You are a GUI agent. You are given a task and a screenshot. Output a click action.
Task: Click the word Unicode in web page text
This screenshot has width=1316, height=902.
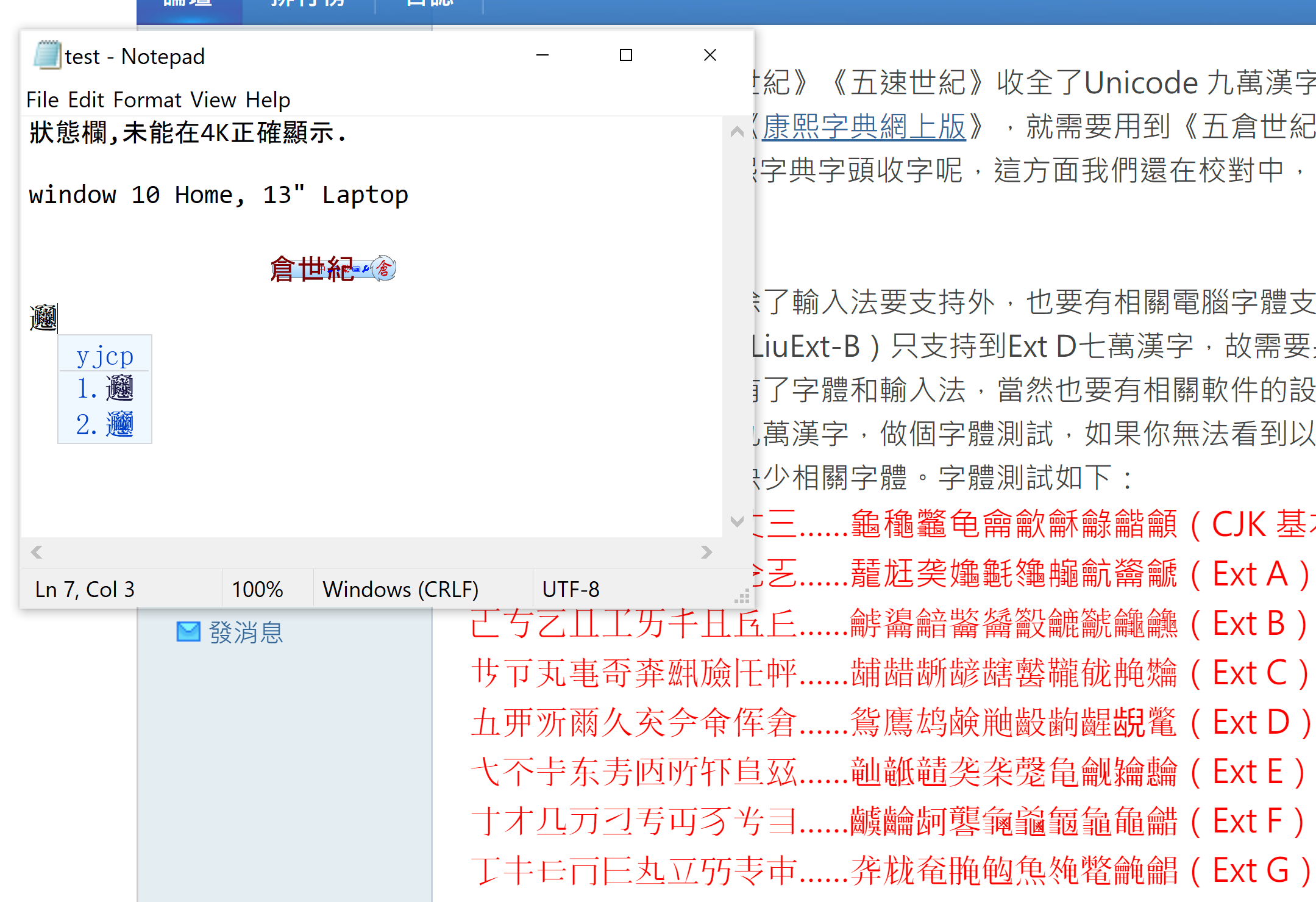coord(1141,82)
